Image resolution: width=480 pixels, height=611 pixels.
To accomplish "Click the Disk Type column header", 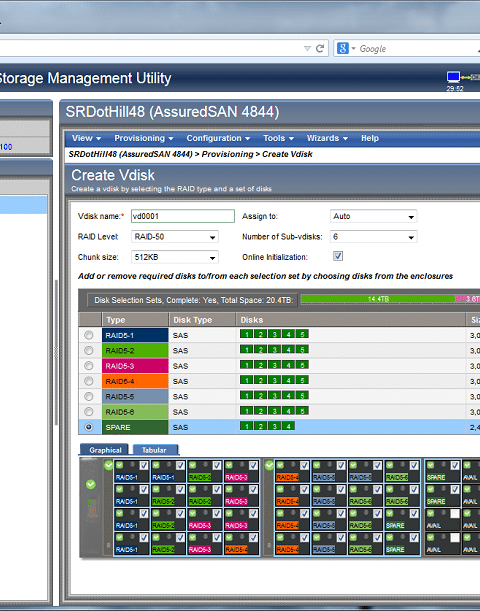I will (x=202, y=320).
